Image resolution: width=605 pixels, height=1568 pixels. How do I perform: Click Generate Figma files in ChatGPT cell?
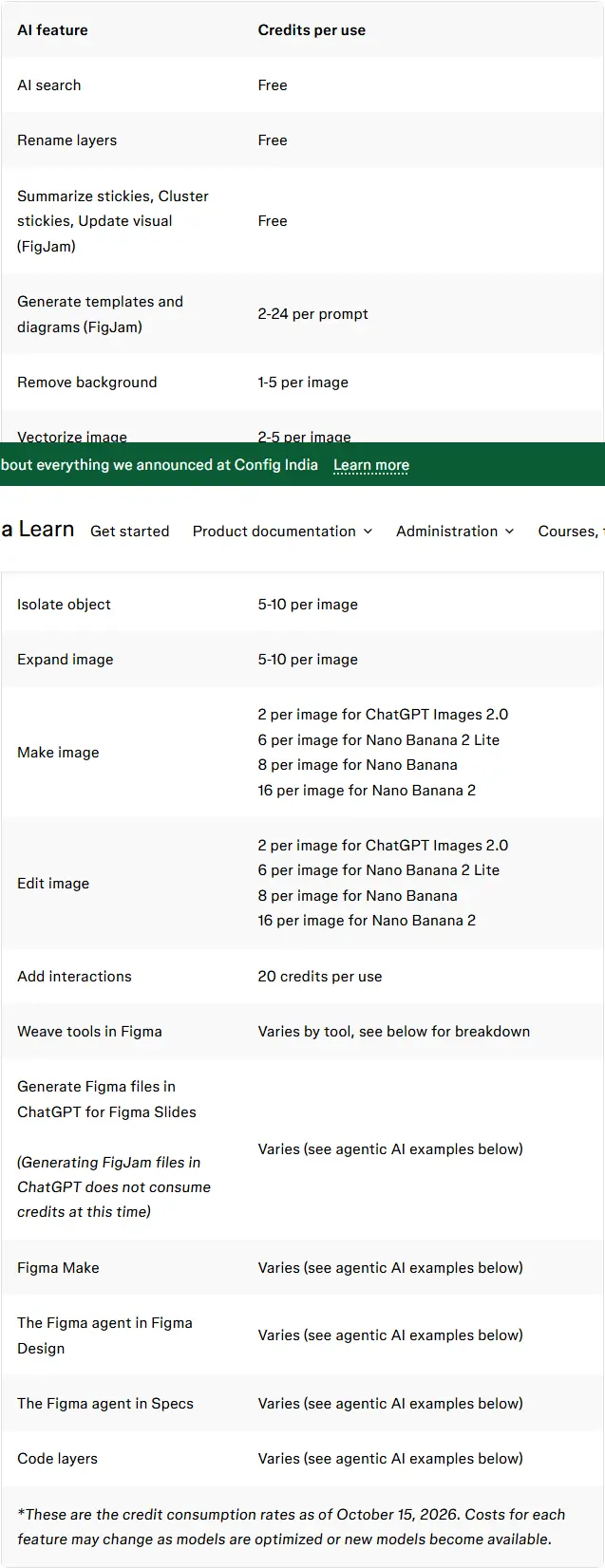tap(106, 1099)
